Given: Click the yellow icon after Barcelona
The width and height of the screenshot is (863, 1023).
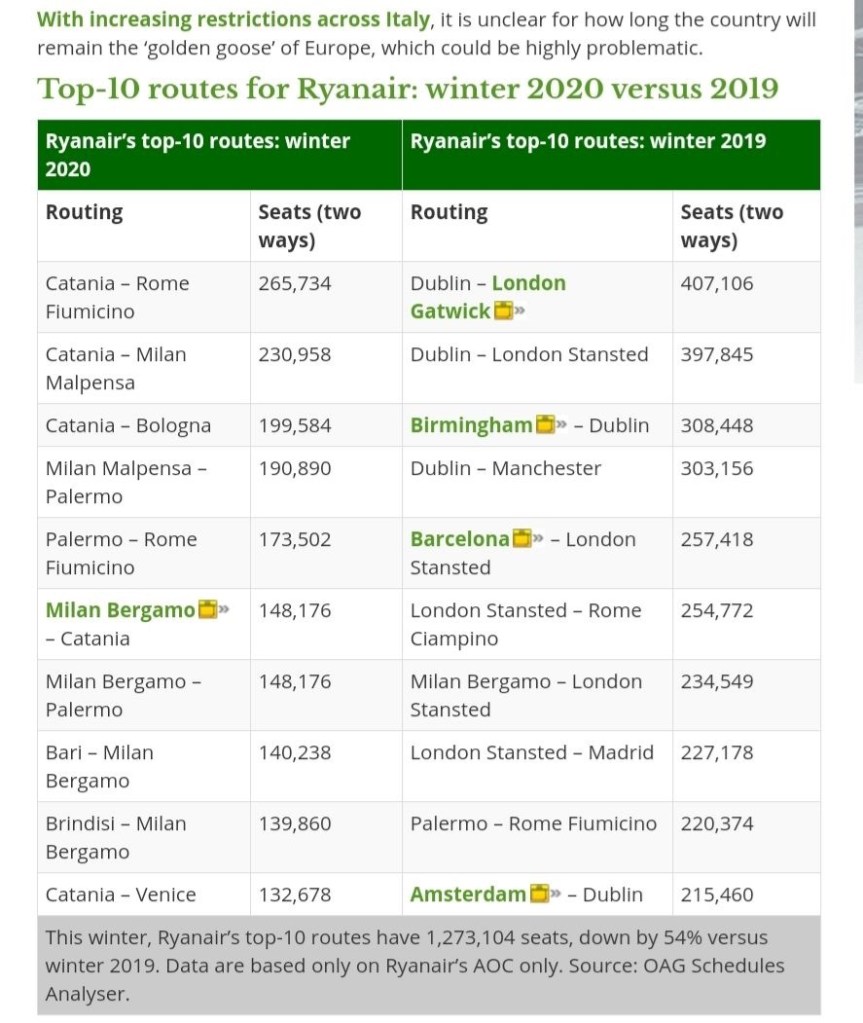Looking at the screenshot, I should [x=522, y=539].
